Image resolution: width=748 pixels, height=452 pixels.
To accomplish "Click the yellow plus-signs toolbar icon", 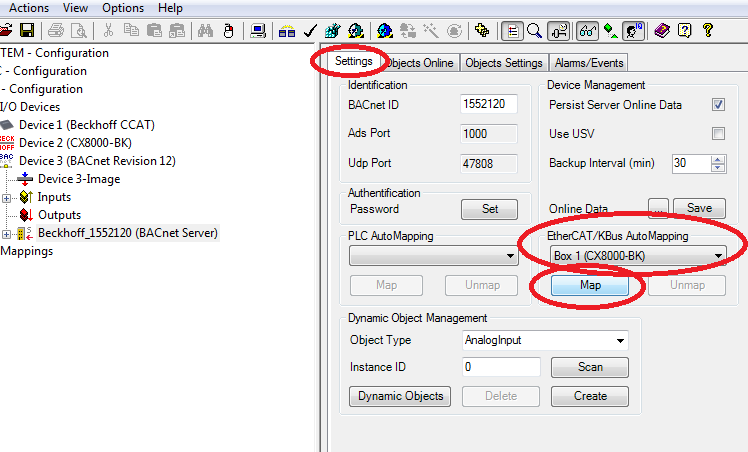I will click(482, 31).
